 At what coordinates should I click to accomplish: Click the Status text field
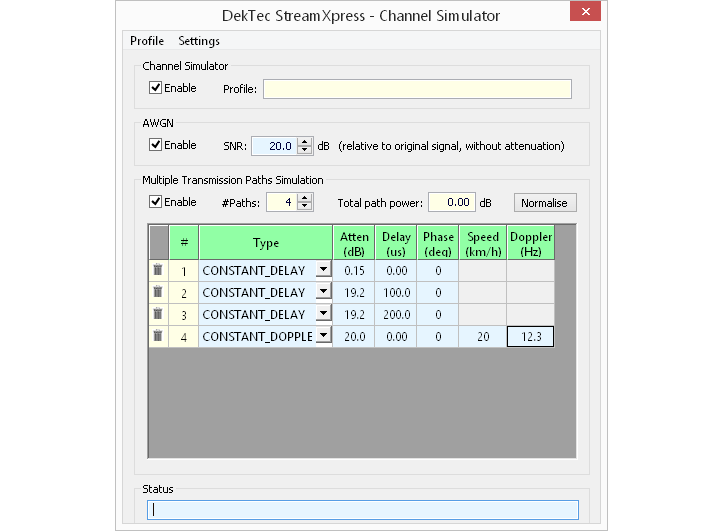[363, 510]
